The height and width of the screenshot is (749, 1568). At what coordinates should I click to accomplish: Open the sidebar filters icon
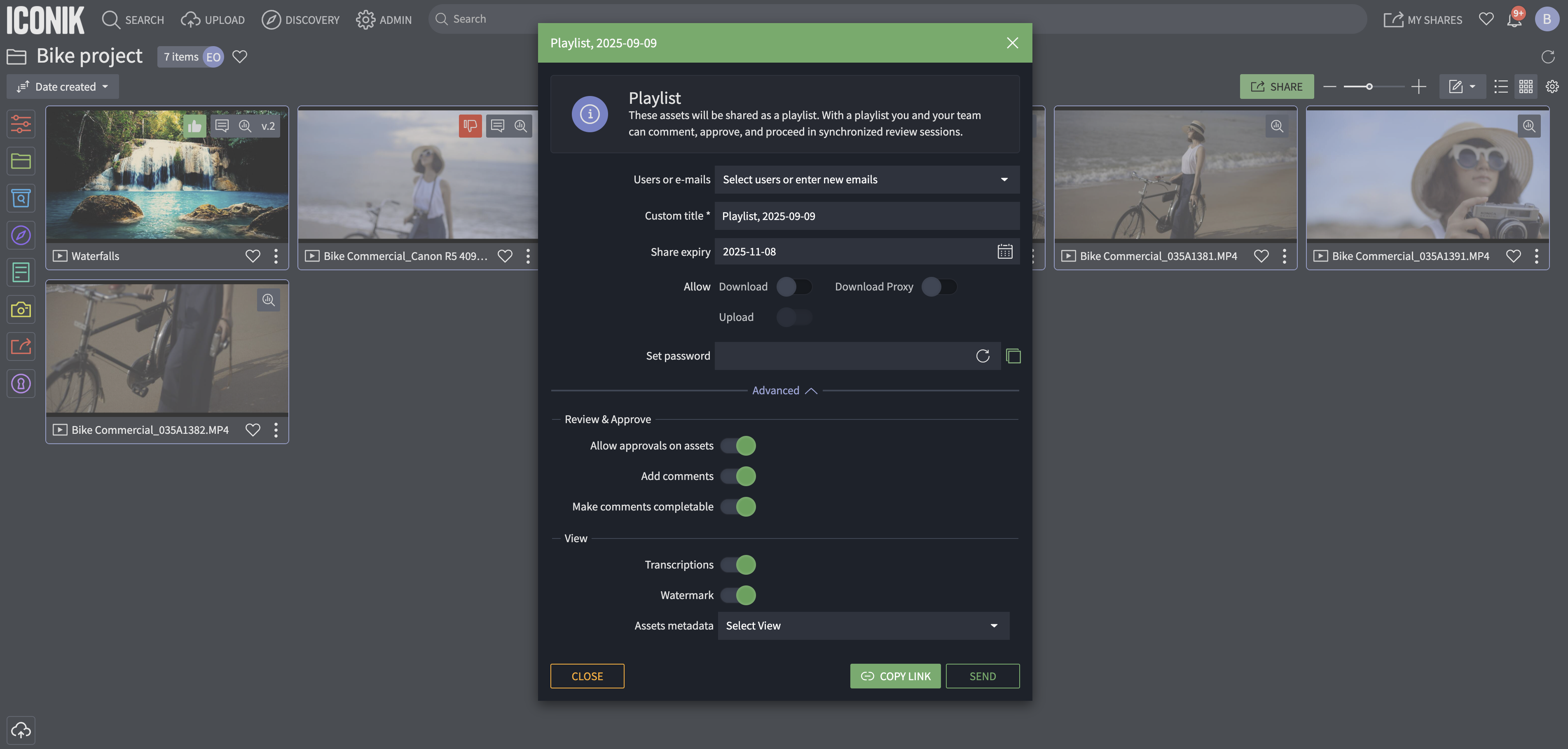(21, 124)
